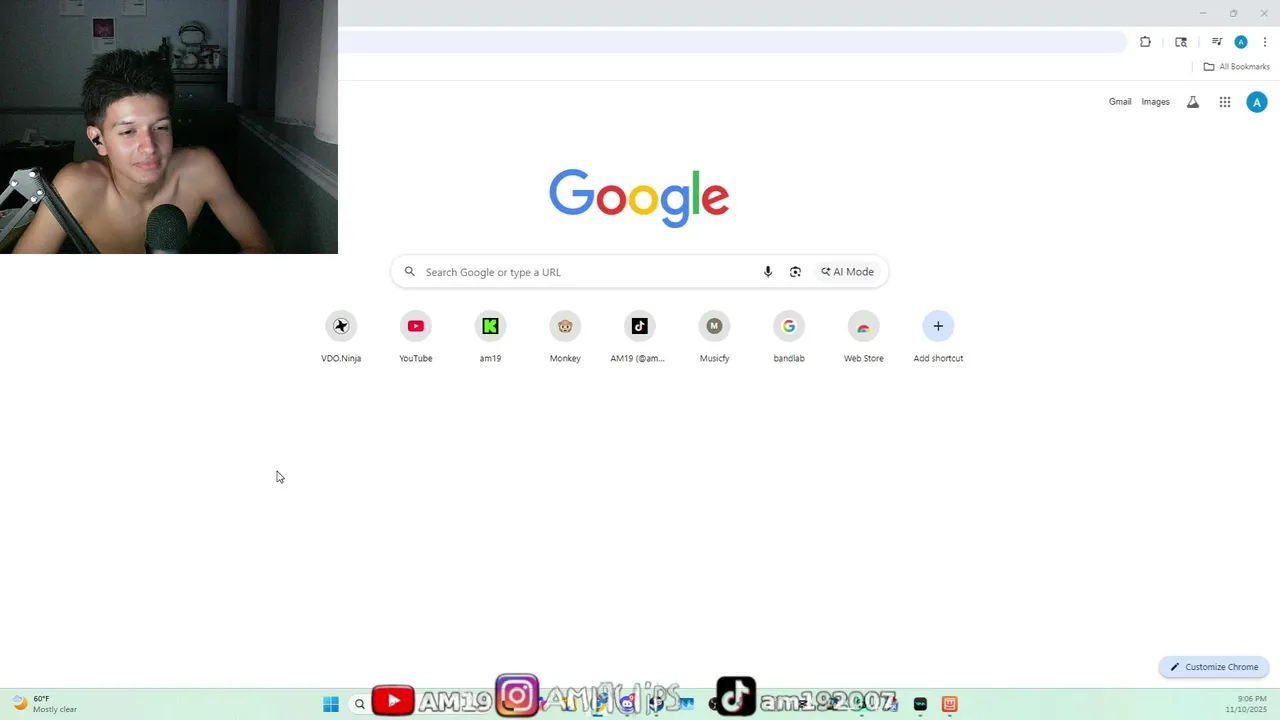Open the Windows Start menu
Screen dimensions: 1280x720
click(x=331, y=704)
